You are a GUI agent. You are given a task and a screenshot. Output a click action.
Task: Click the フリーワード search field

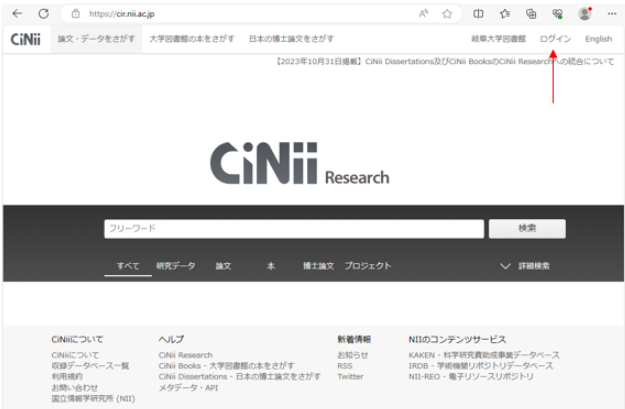point(294,229)
